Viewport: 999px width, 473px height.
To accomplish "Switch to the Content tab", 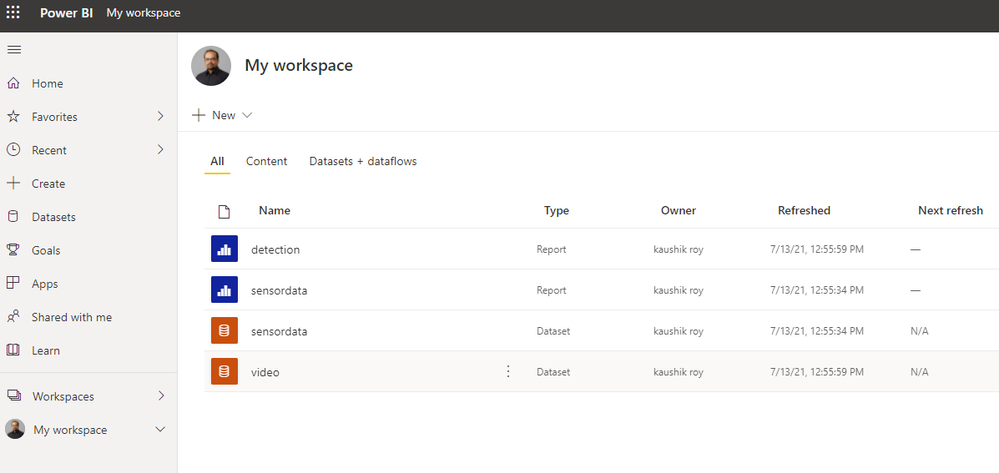I will pos(266,161).
